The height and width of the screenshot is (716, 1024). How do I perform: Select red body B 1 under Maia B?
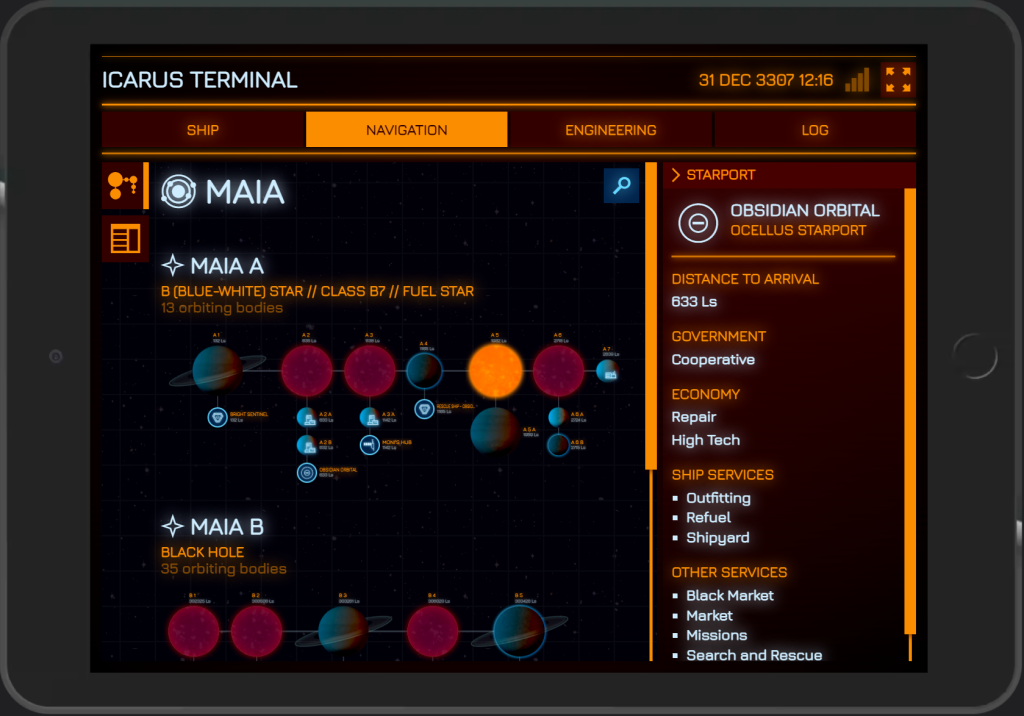(194, 631)
